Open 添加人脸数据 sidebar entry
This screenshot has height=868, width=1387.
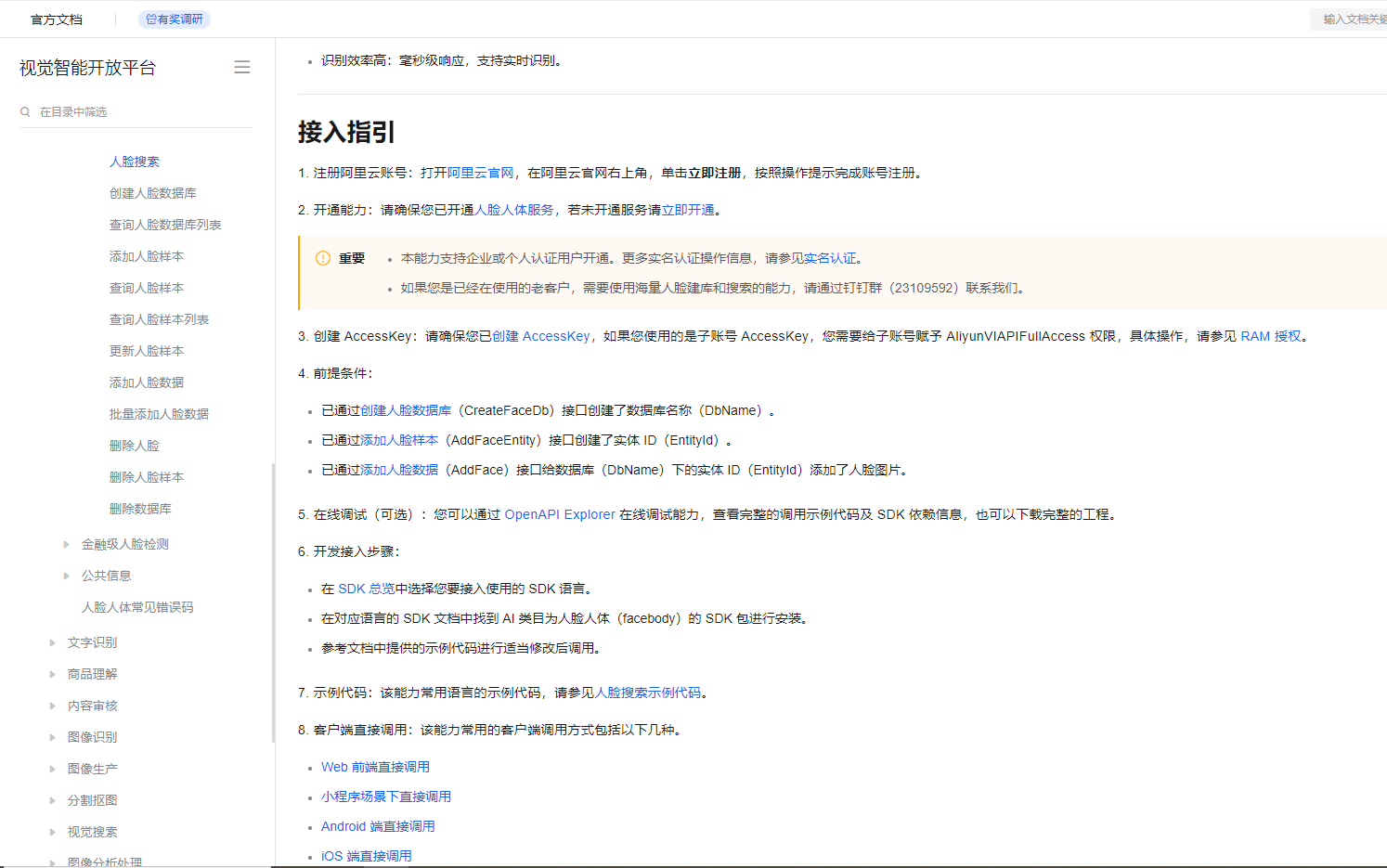pos(147,382)
